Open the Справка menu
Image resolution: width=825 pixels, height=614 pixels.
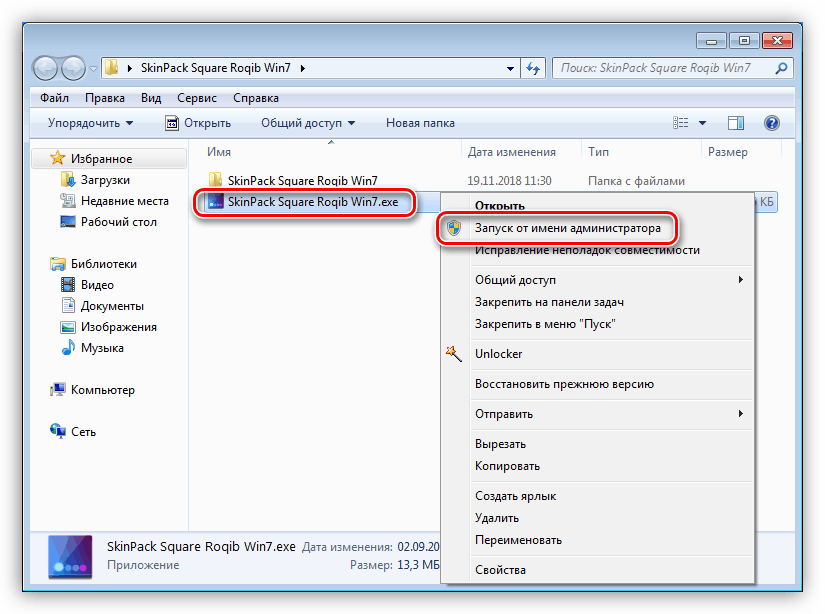[256, 98]
